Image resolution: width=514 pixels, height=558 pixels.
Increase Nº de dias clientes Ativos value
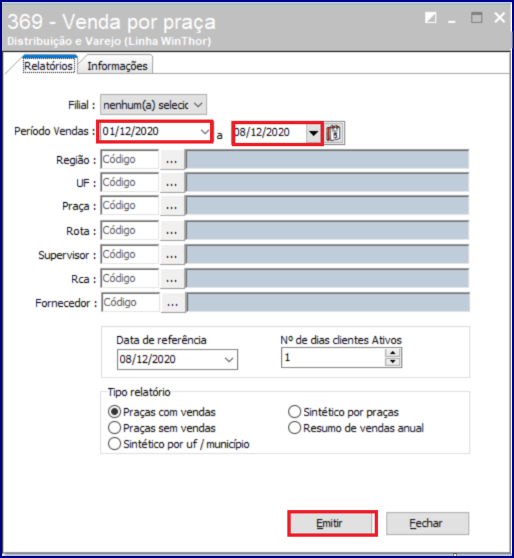point(393,353)
